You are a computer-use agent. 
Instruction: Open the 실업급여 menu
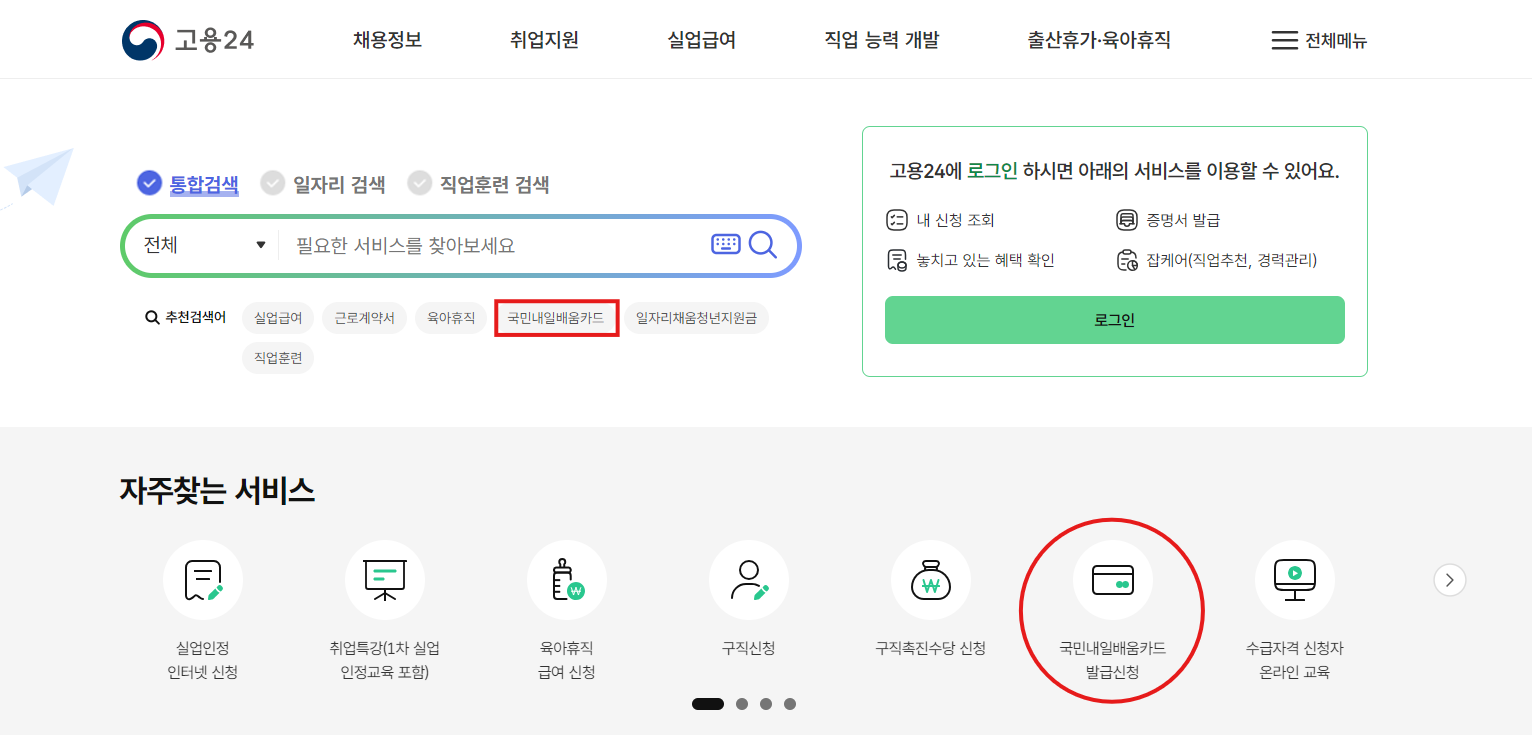coord(700,39)
